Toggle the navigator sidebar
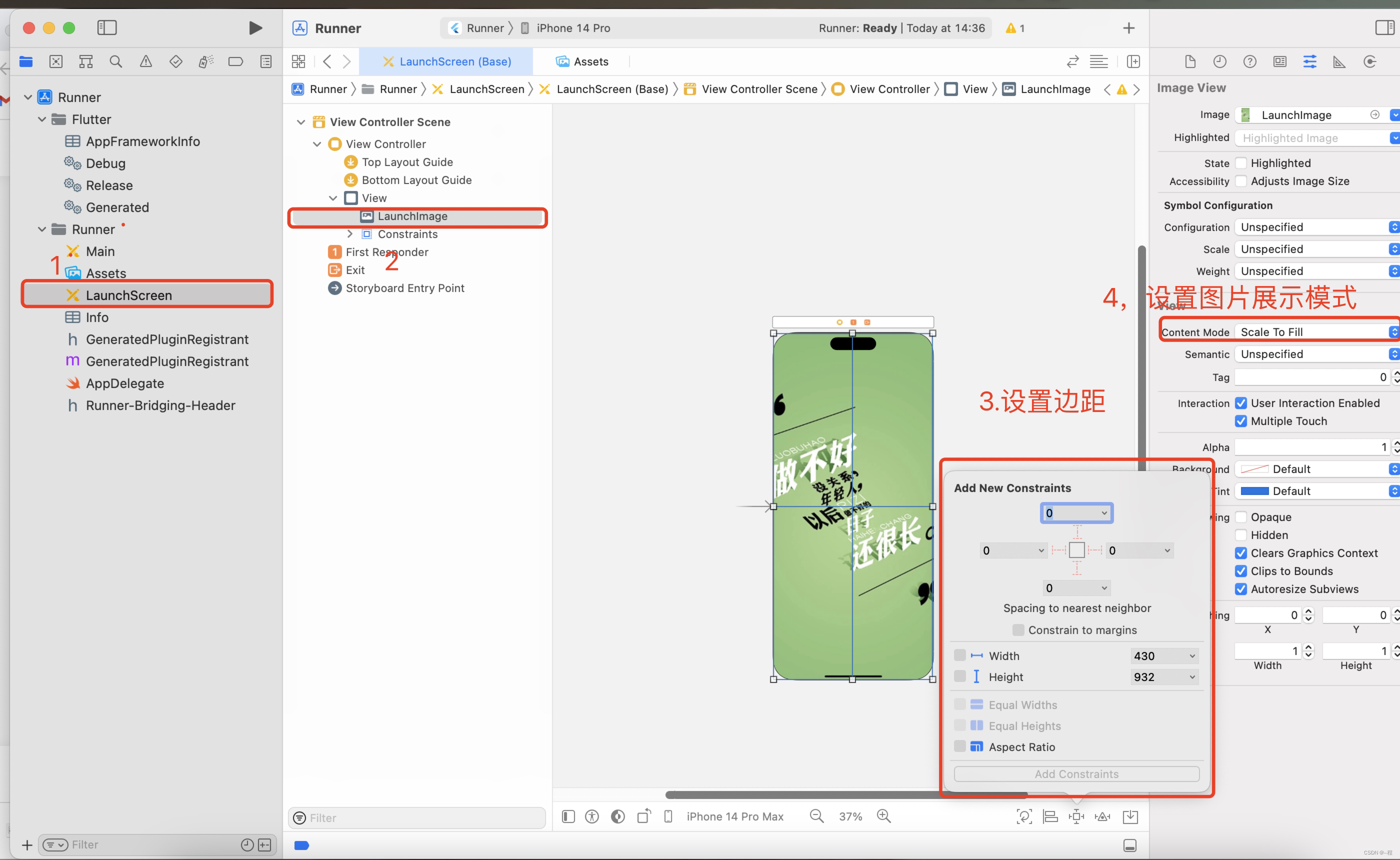The width and height of the screenshot is (1400, 860). click(x=107, y=28)
